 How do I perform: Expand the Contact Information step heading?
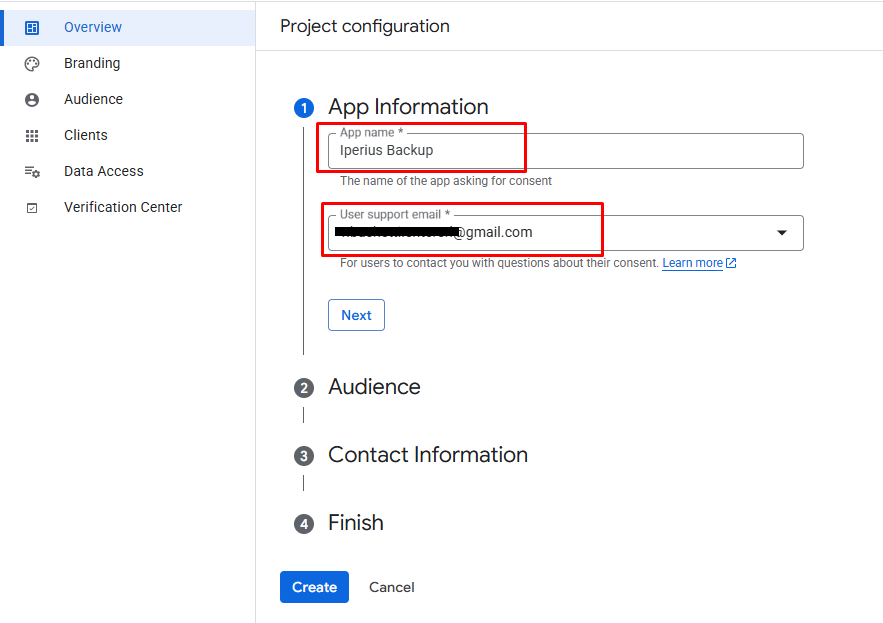click(x=428, y=455)
